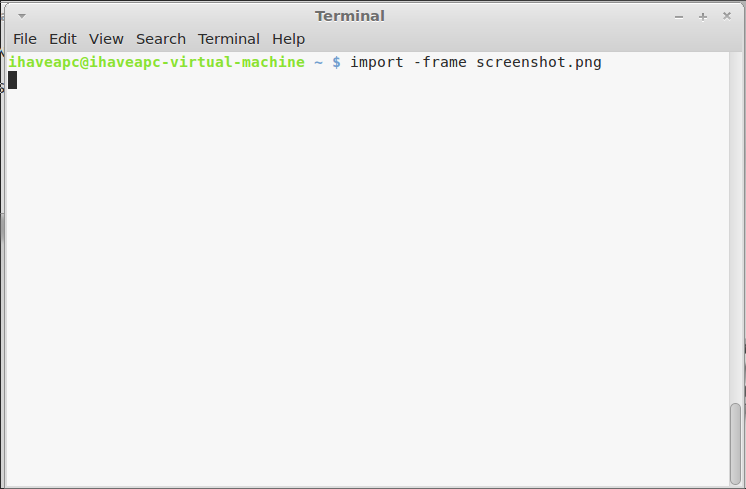Open the Terminal menu
Screen dimensions: 746x489
[x=229, y=39]
